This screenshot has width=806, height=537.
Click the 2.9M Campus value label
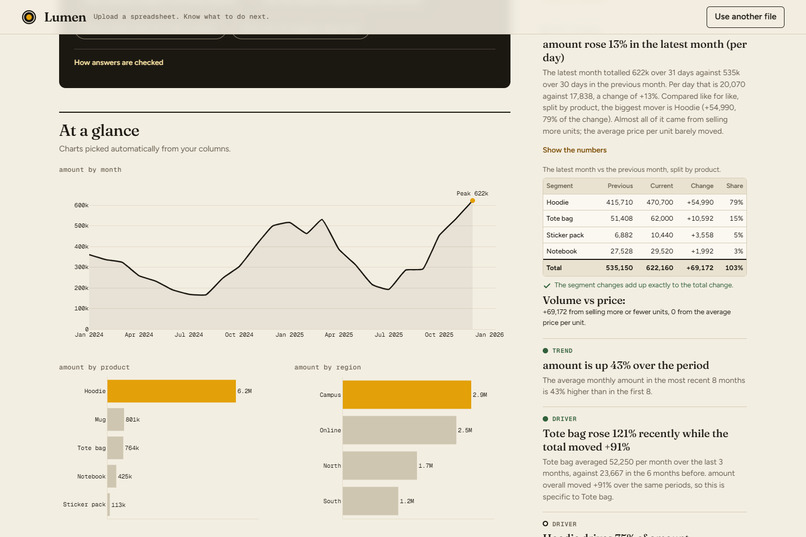pyautogui.click(x=480, y=395)
